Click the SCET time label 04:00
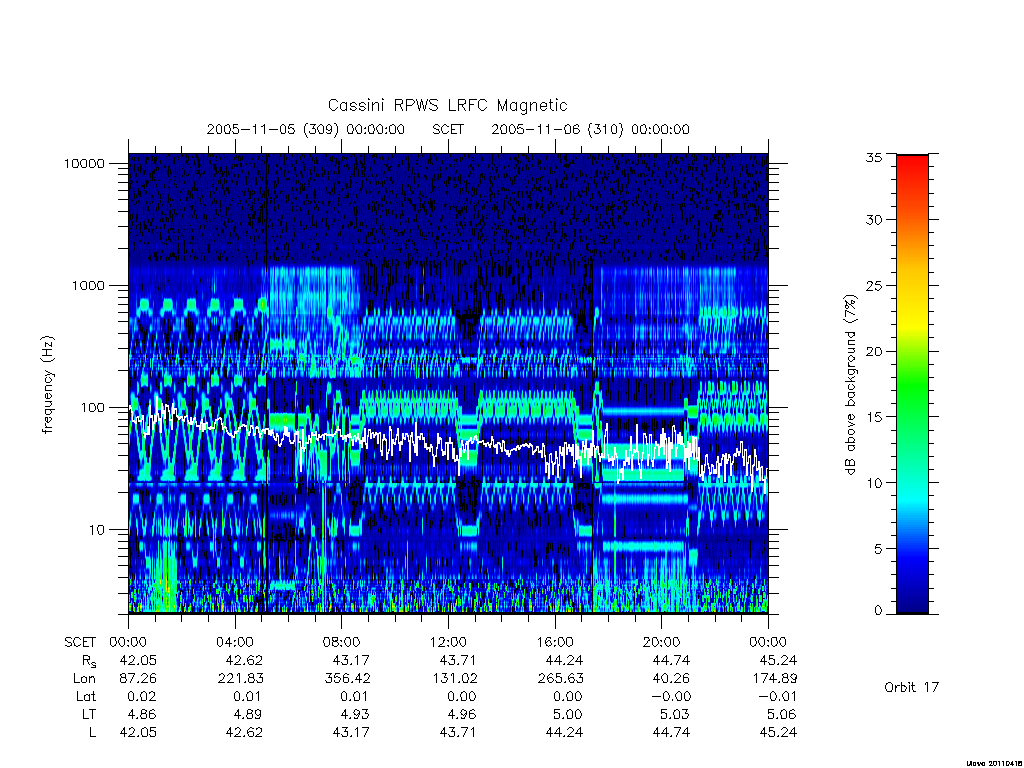This screenshot has height=768, width=1024. coord(235,643)
